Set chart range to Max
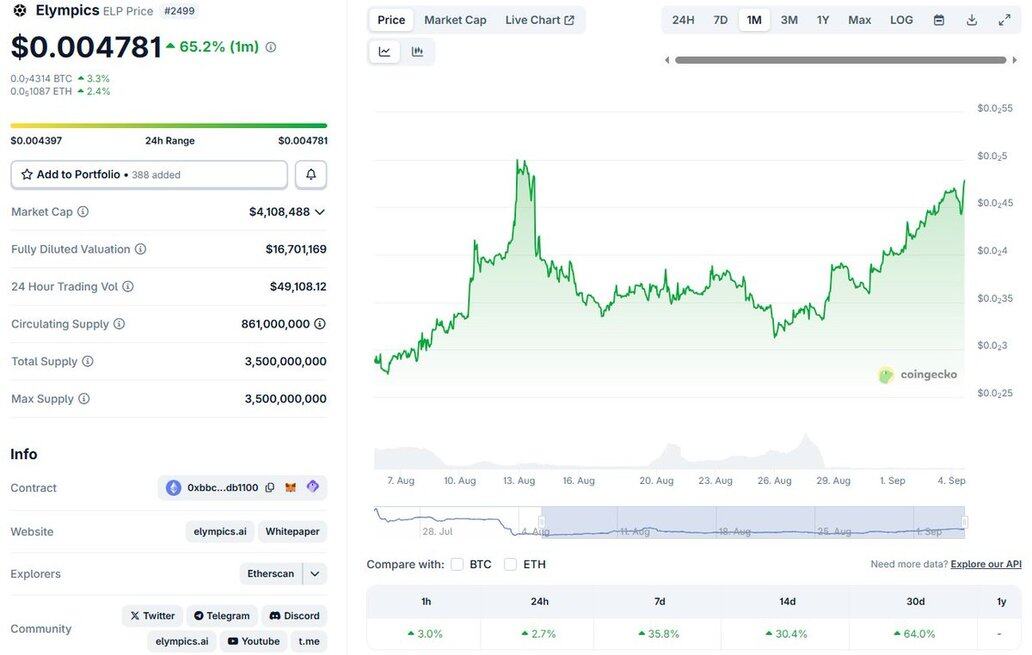The height and width of the screenshot is (655, 1032). click(860, 20)
